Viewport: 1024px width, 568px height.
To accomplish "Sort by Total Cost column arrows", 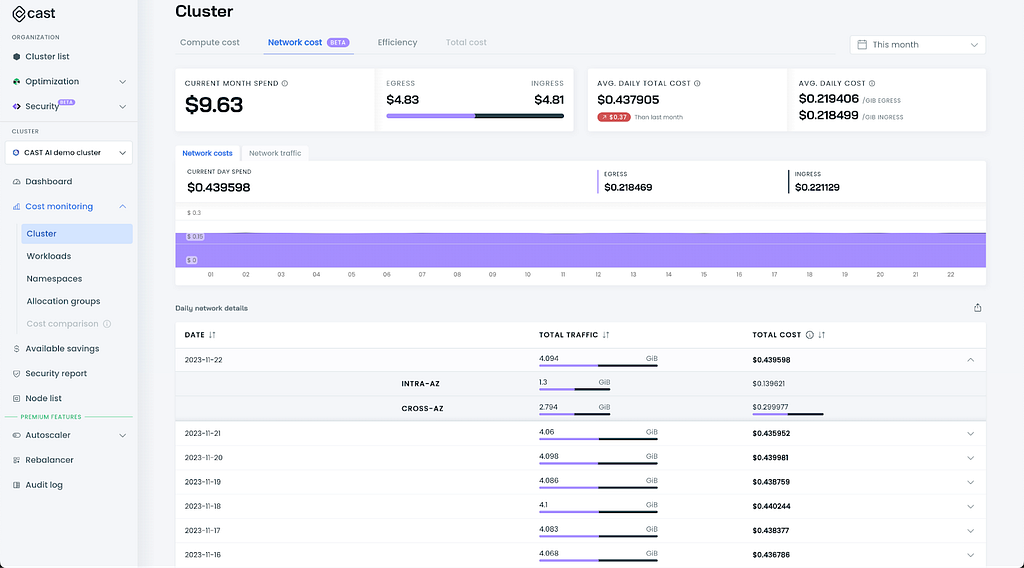I will [822, 335].
